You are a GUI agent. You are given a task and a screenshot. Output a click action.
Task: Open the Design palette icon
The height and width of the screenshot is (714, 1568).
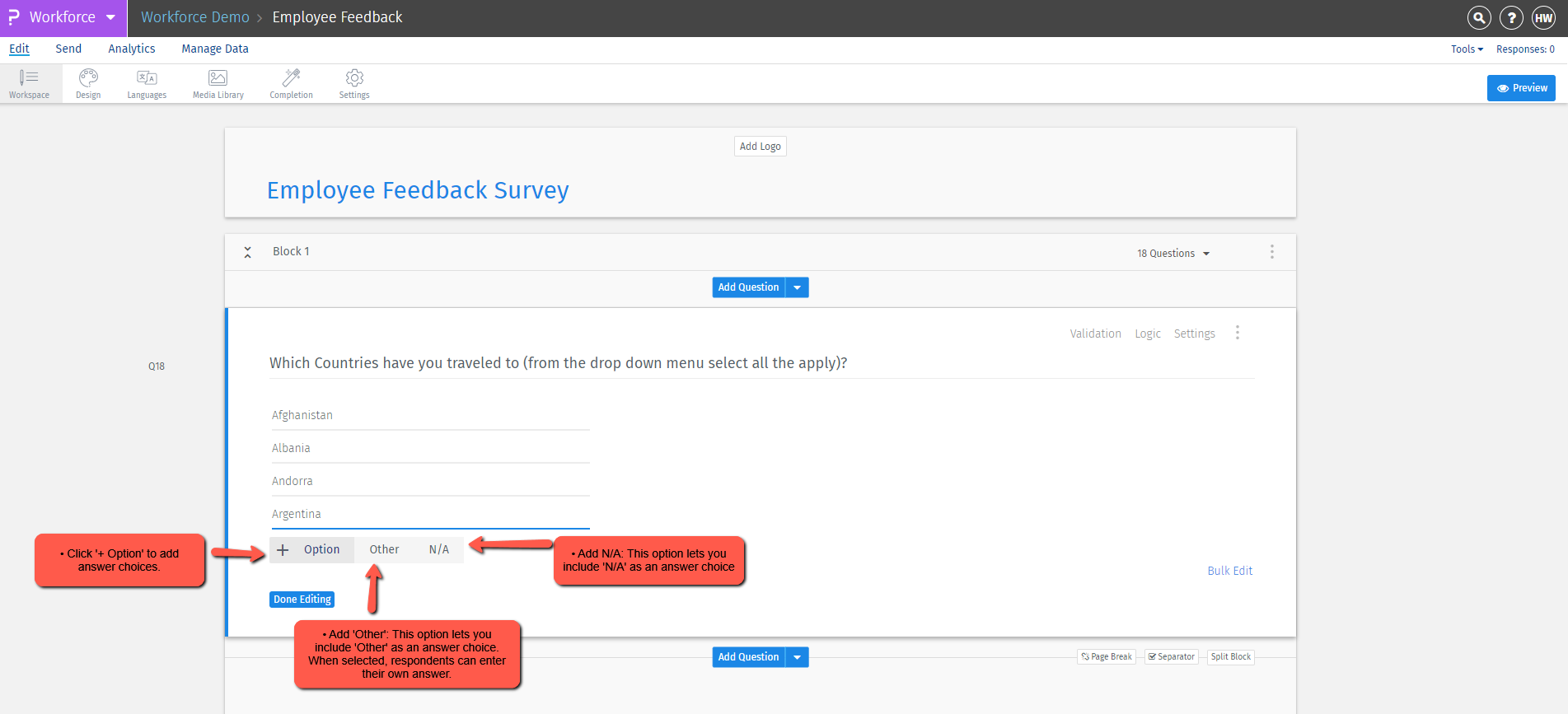coord(88,84)
